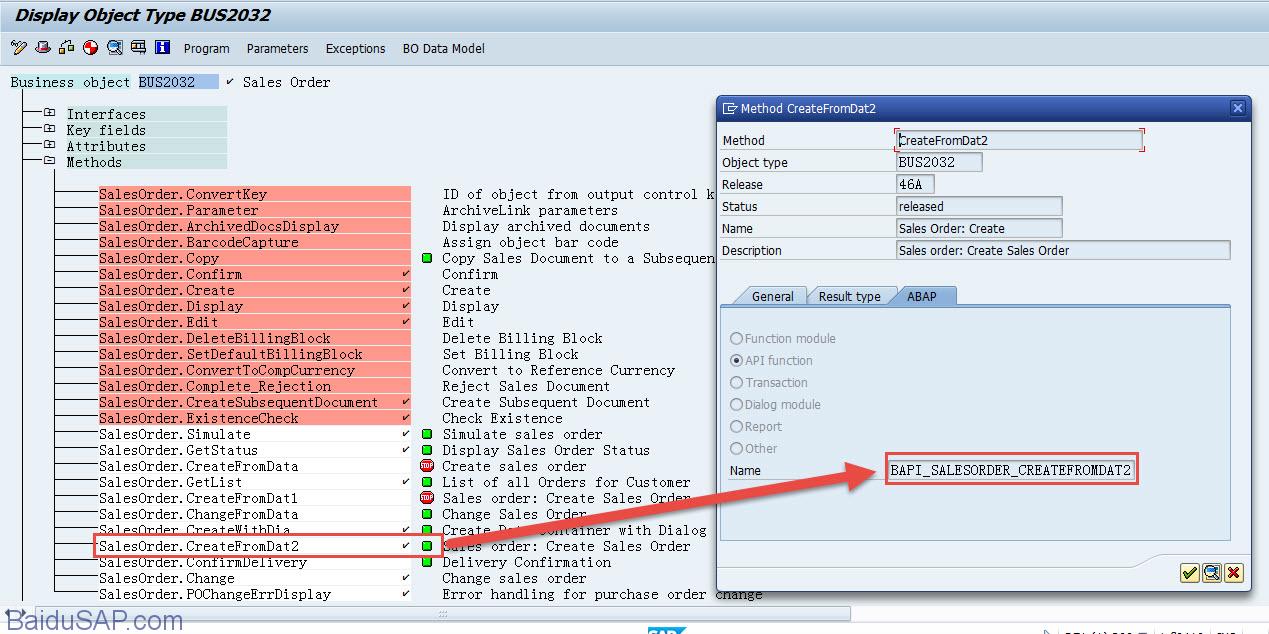Collapse the Methods tree node
Viewport: 1269px width, 634px height.
(x=49, y=162)
